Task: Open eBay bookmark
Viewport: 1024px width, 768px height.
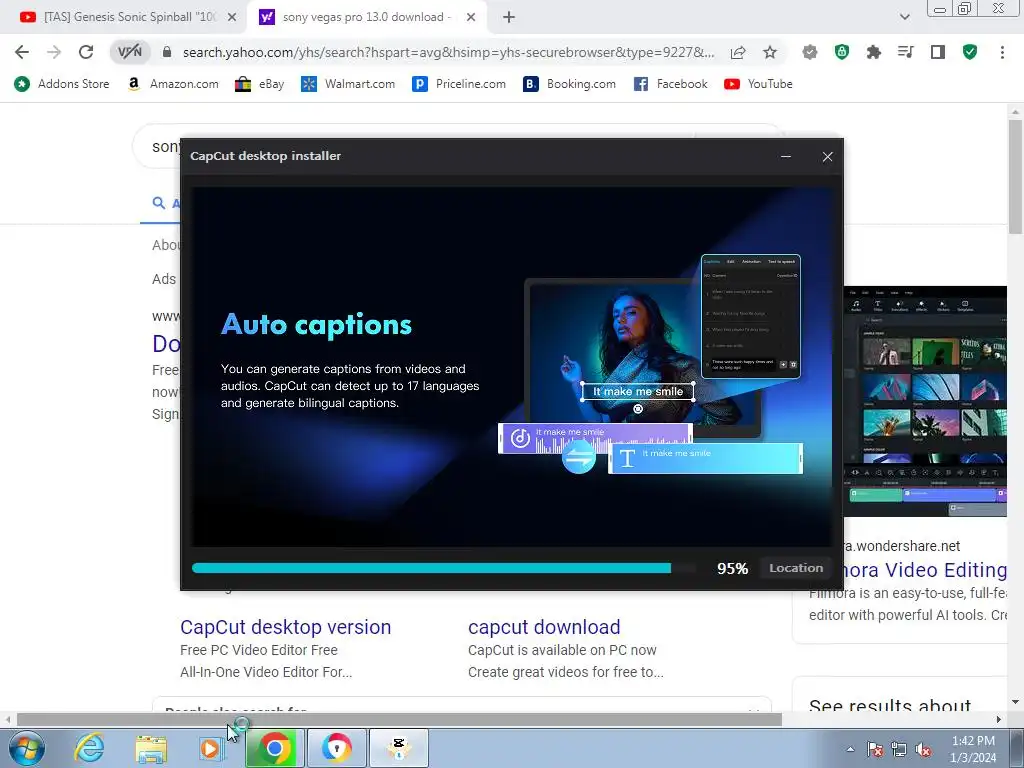Action: (x=260, y=84)
